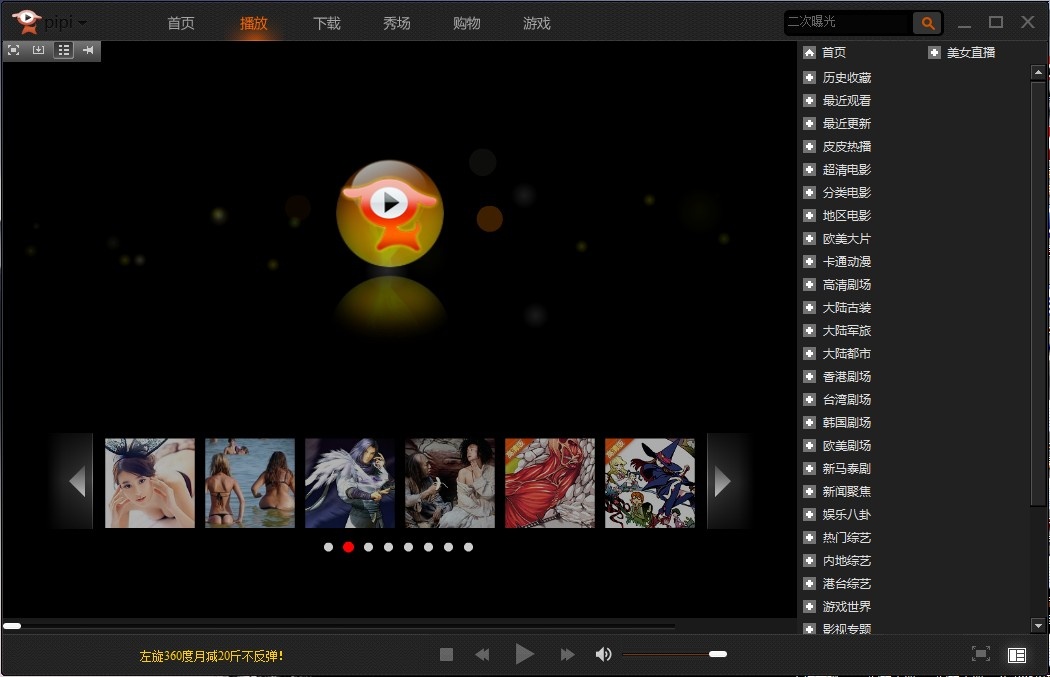Toggle the playlist view icon in top-left toolbar

(63, 50)
